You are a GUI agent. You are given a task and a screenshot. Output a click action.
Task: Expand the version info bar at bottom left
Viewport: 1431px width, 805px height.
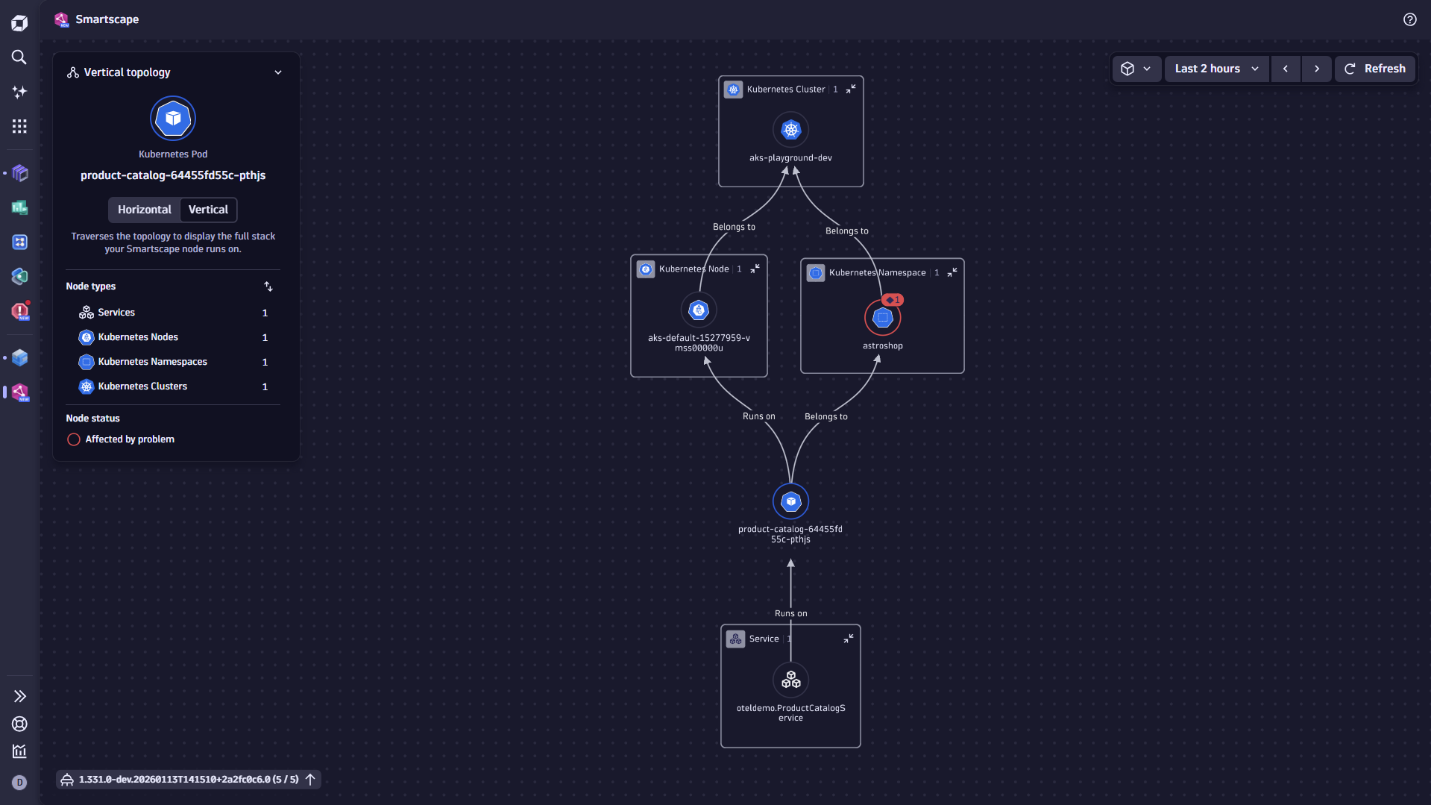pos(310,778)
